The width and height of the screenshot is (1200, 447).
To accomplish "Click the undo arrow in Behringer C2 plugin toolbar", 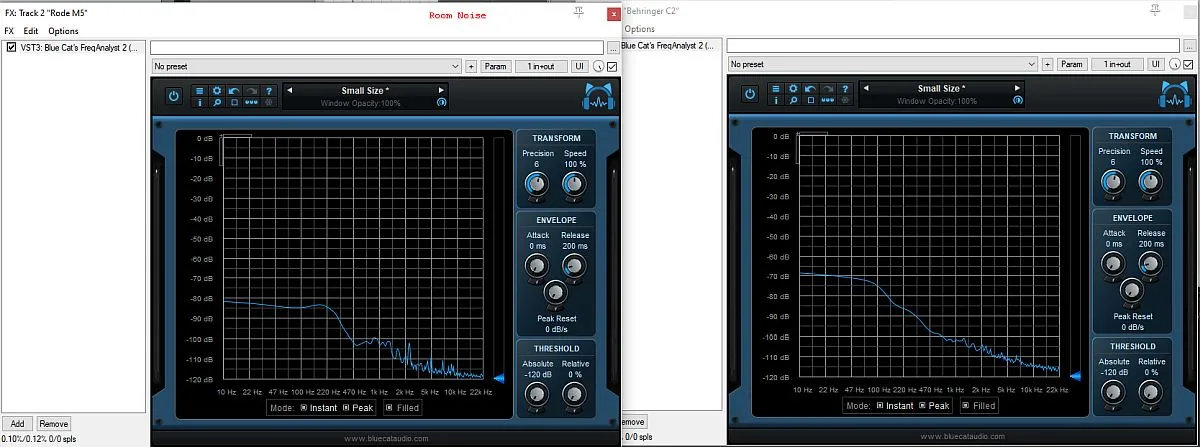I will [810, 89].
